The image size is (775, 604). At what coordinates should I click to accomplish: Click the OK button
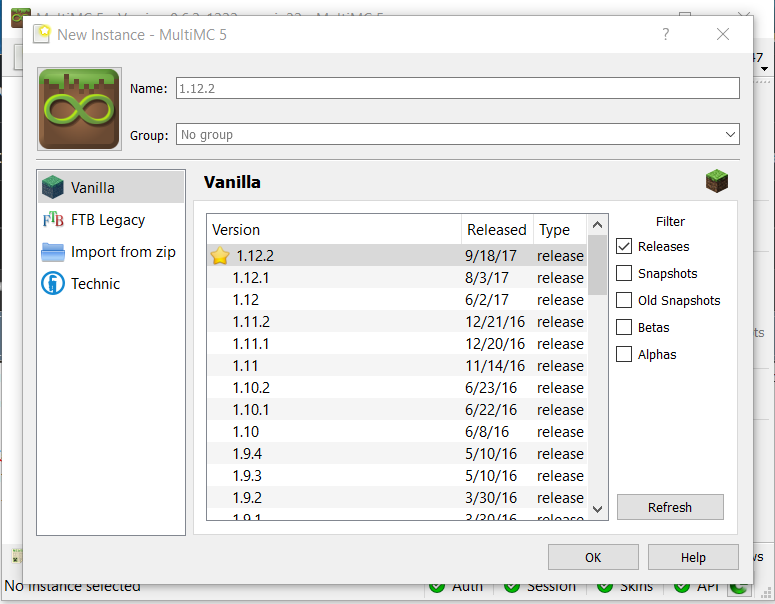coord(593,557)
